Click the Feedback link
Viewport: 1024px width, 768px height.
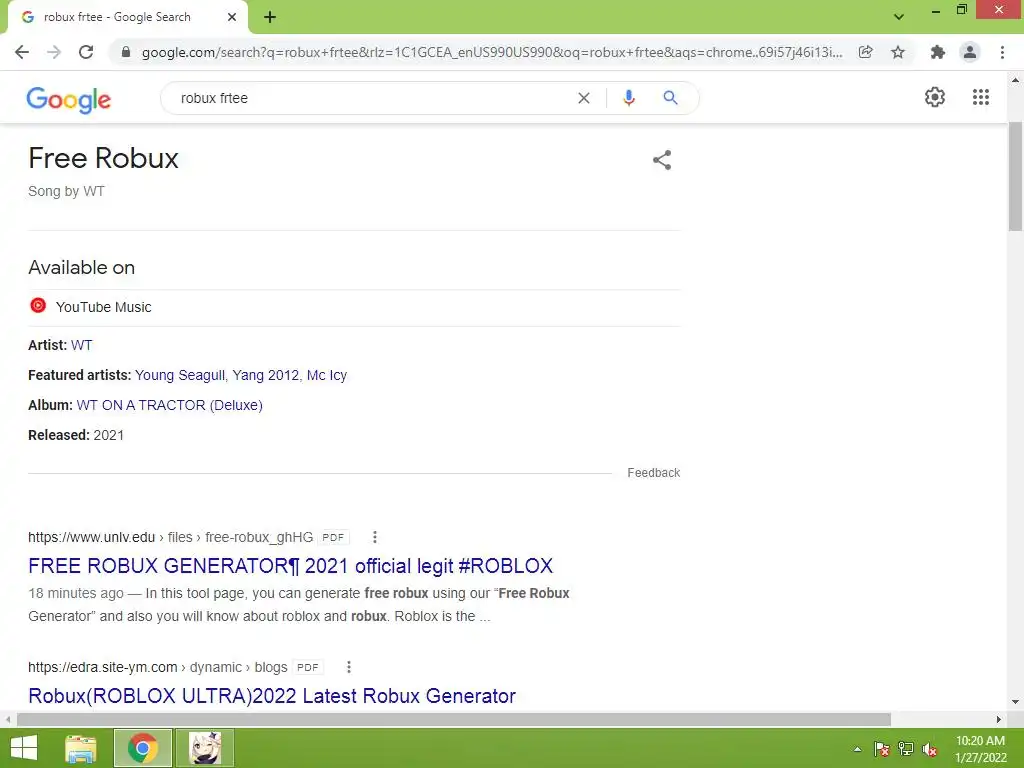tap(654, 472)
